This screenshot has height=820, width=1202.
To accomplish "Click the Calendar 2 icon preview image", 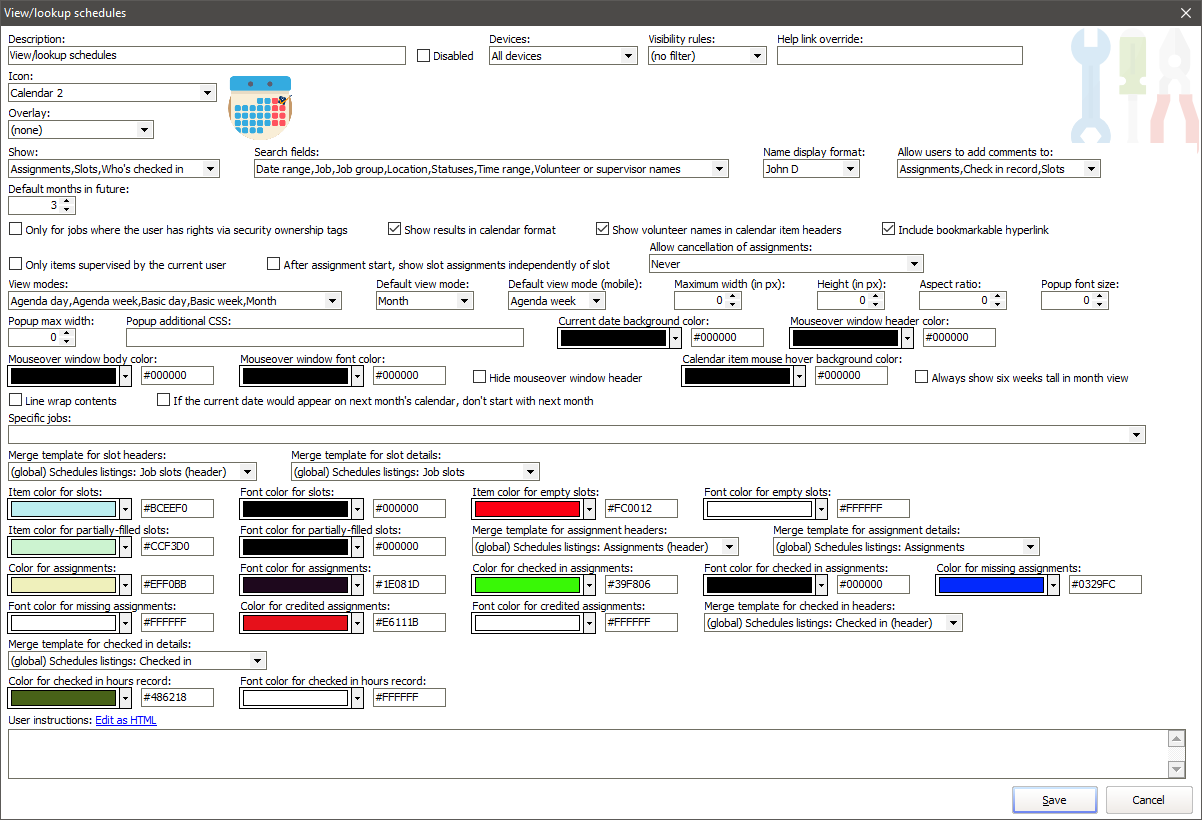I will pos(260,106).
